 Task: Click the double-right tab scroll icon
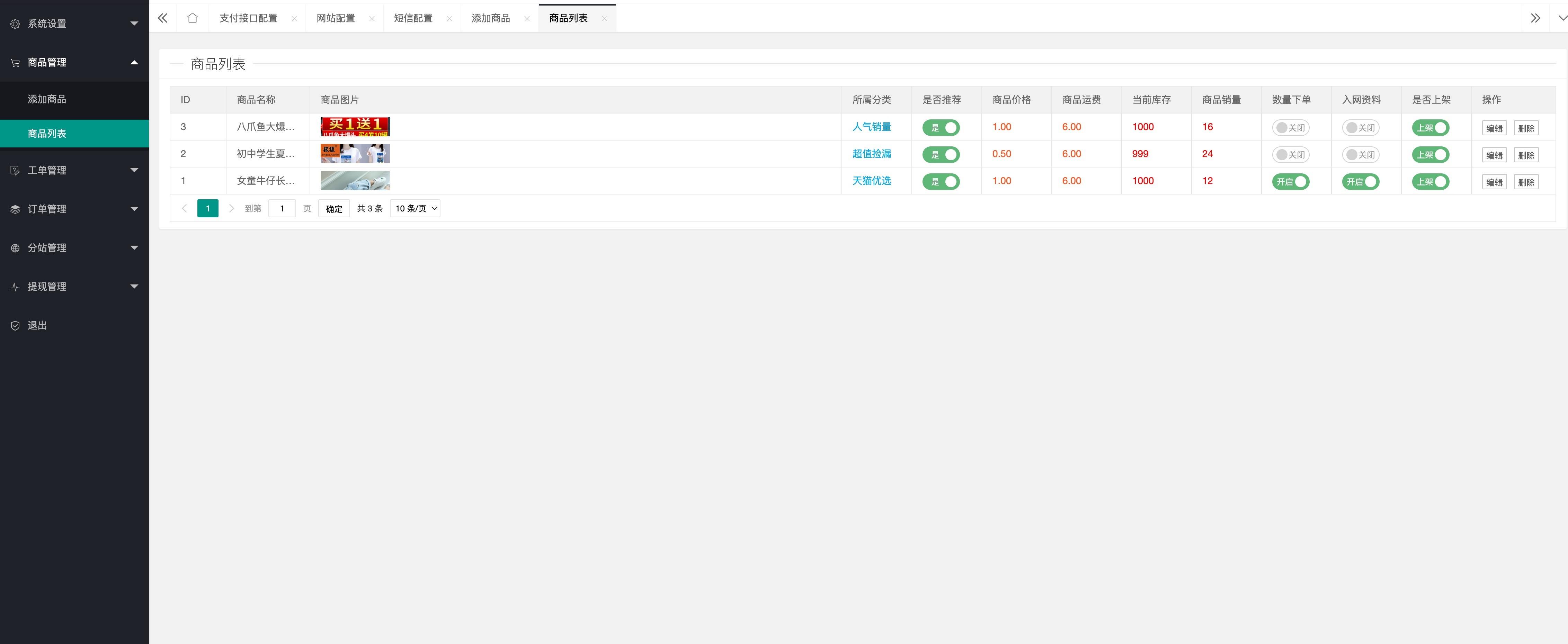point(1535,18)
